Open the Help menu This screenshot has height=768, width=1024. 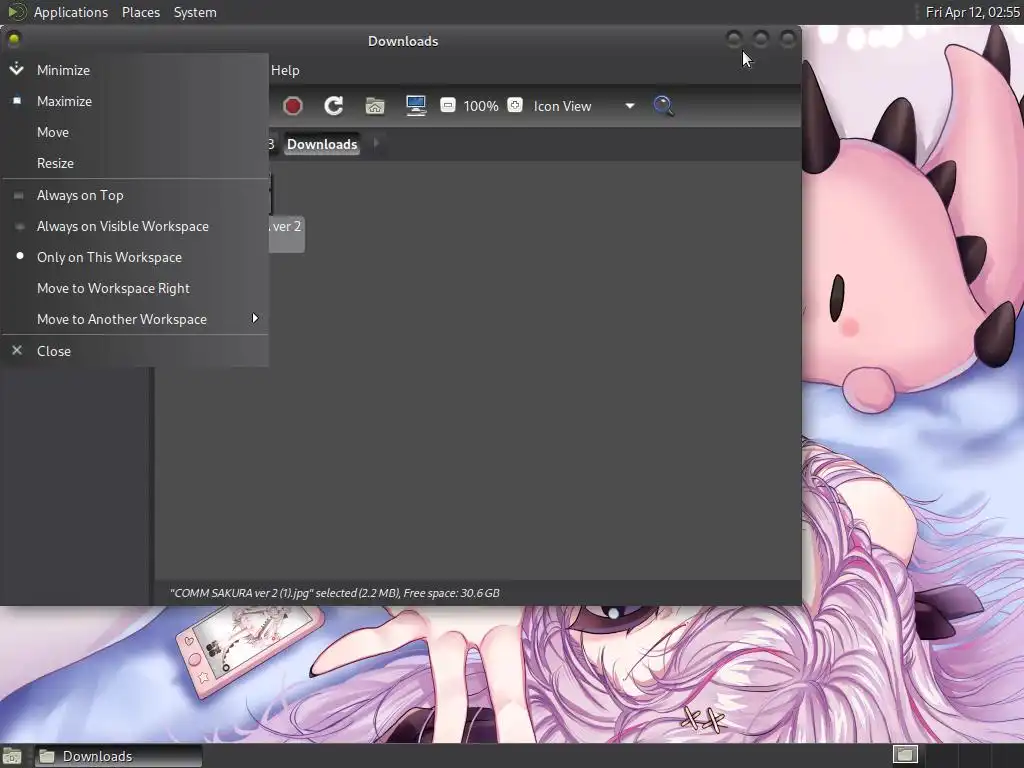click(x=285, y=71)
